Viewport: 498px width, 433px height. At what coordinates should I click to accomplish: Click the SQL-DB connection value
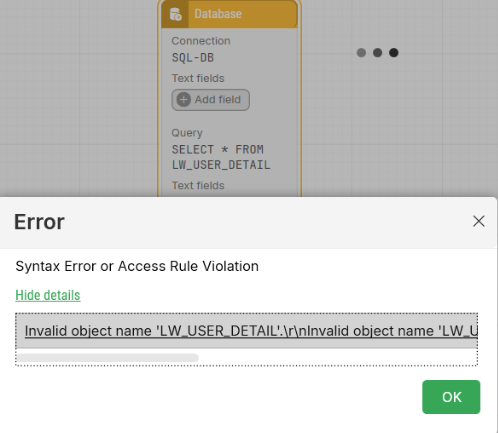click(x=193, y=58)
